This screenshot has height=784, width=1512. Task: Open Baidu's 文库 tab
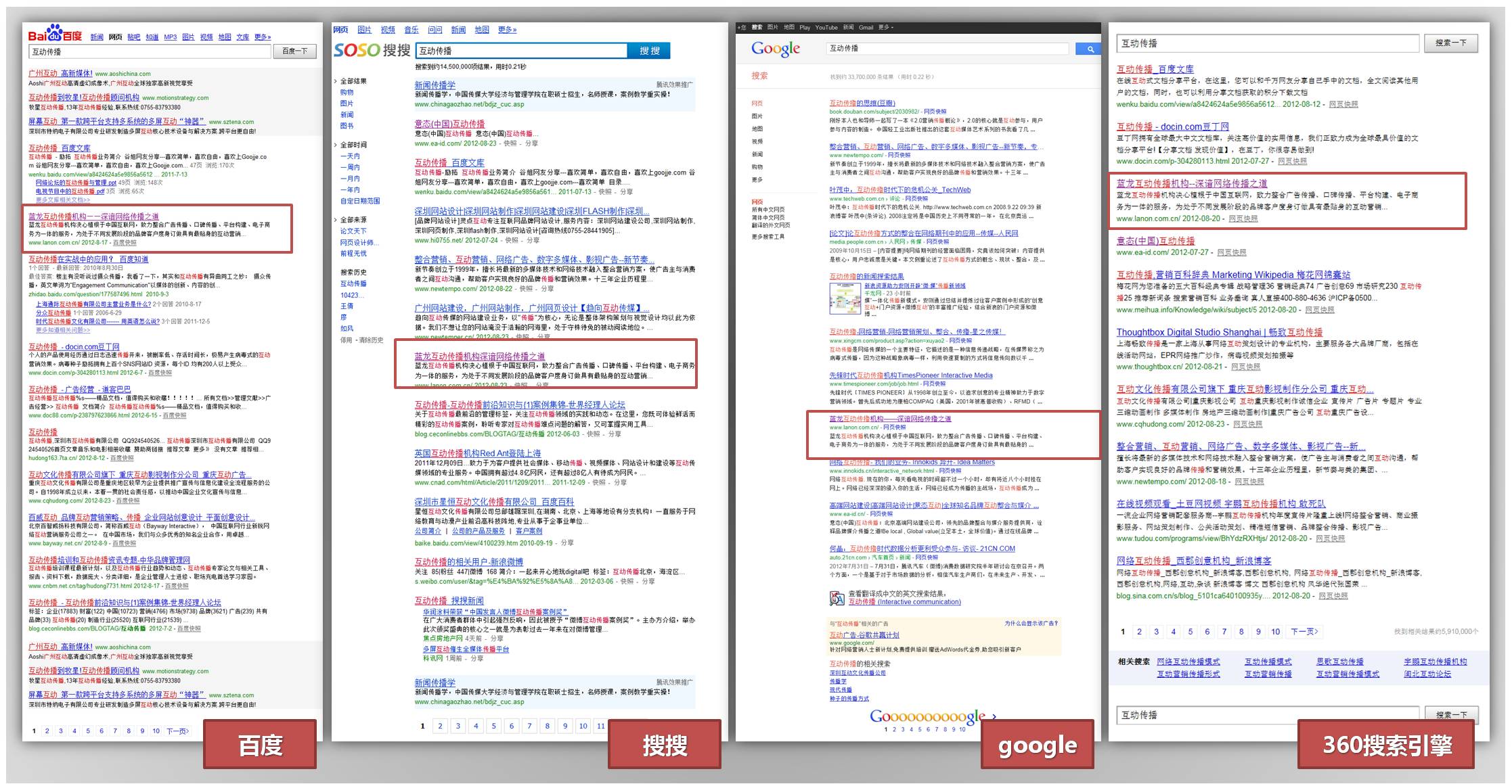click(243, 37)
